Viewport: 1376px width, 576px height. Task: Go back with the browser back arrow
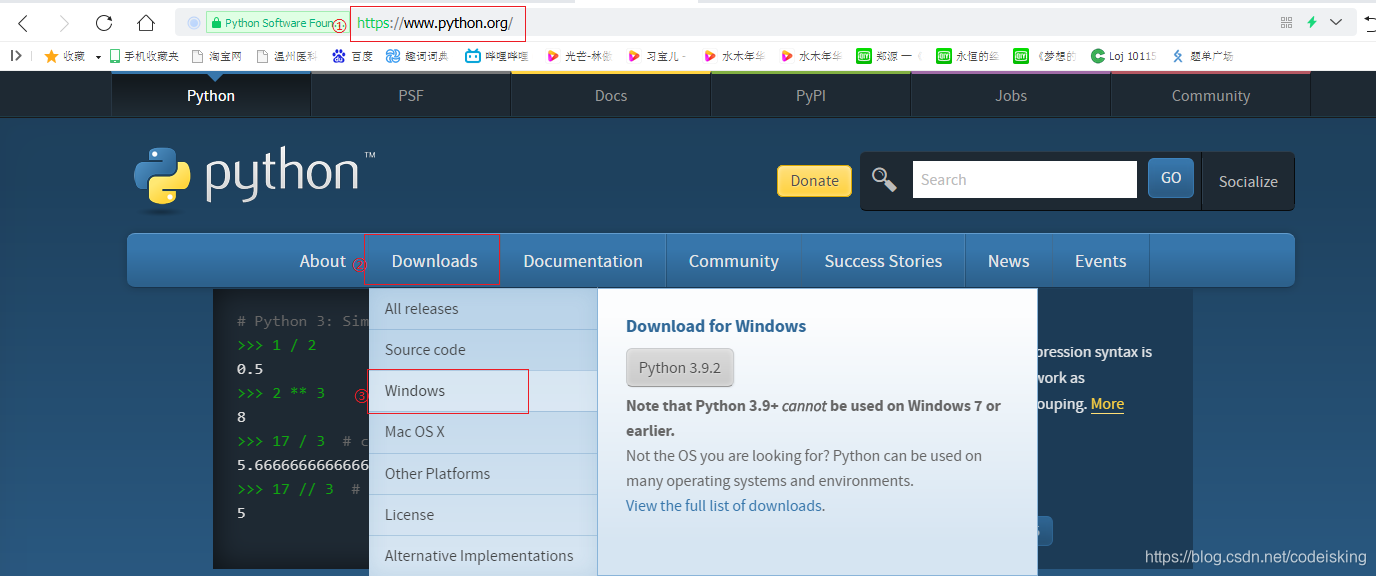[x=24, y=23]
